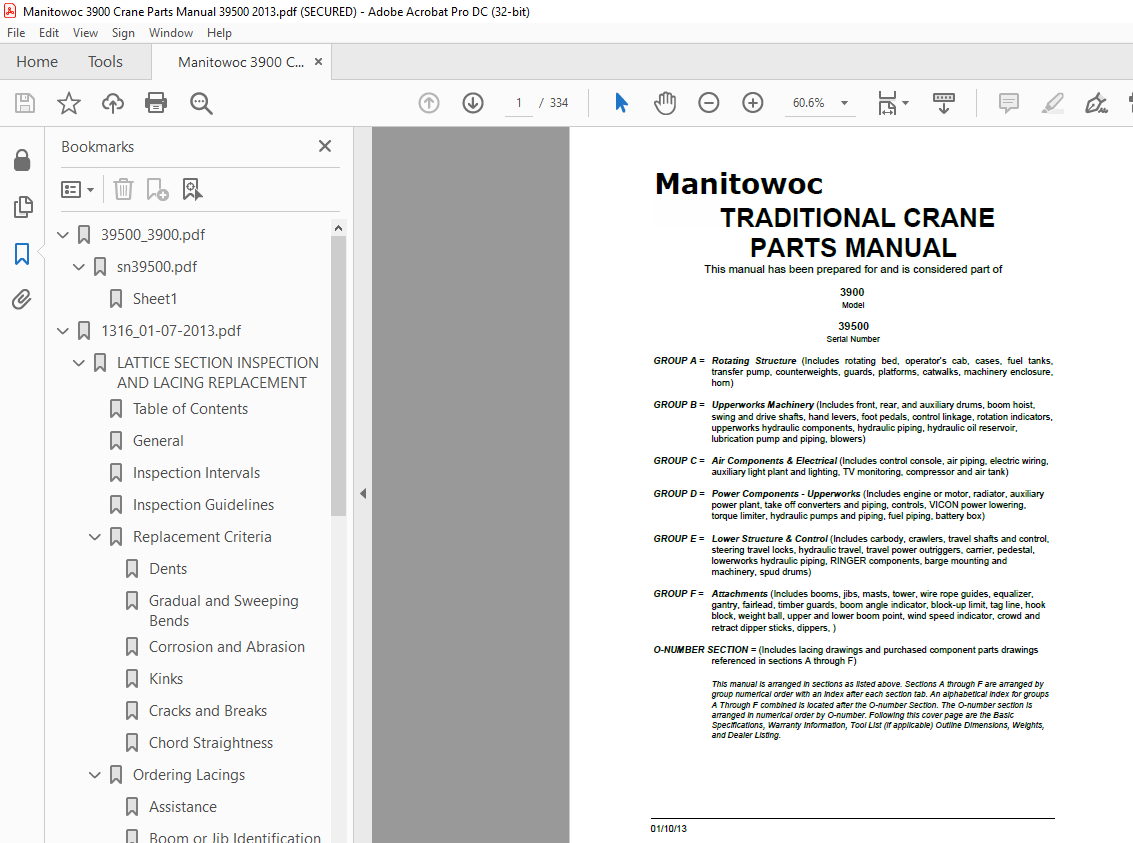Collapse LATTICE SECTION INSPECTION bookmark

tap(79, 363)
